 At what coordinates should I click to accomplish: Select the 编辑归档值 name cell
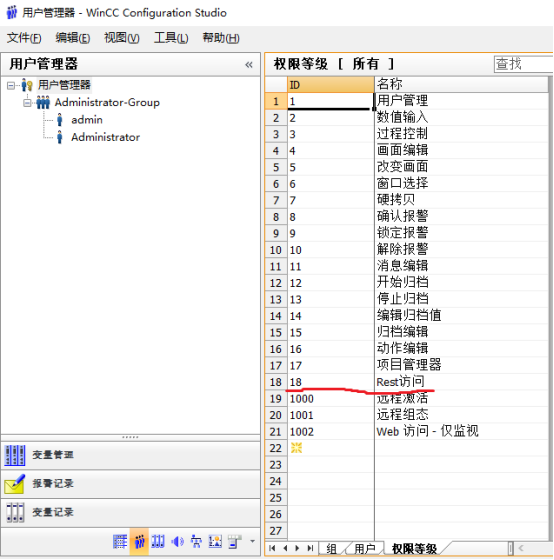[x=461, y=316]
